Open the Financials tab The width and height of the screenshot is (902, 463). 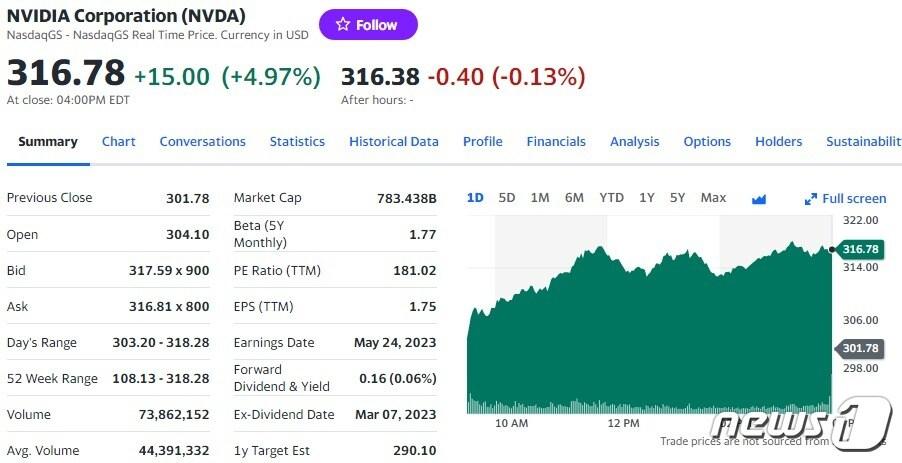coord(556,142)
